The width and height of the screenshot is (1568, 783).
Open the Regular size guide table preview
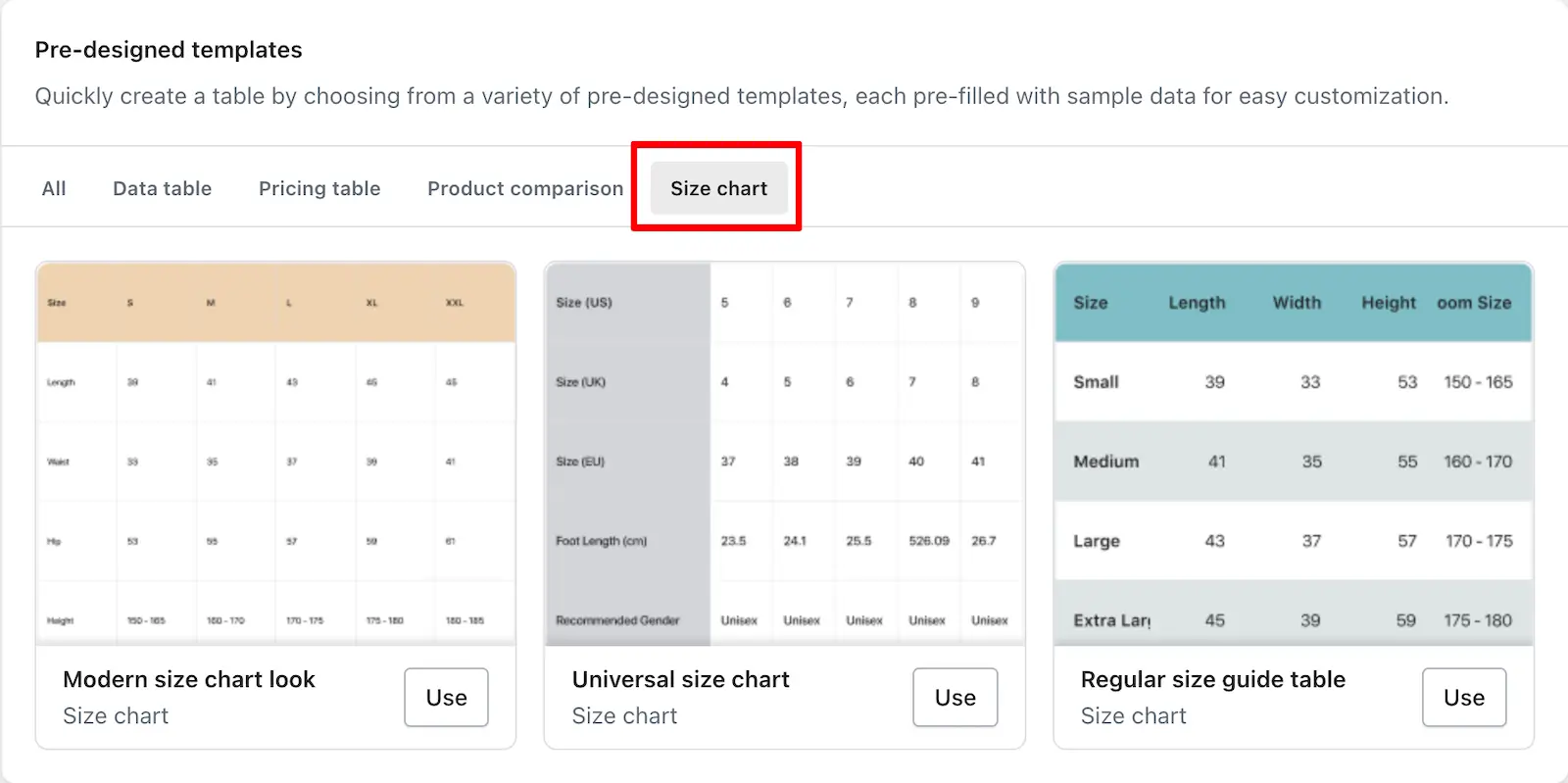pyautogui.click(x=1294, y=454)
